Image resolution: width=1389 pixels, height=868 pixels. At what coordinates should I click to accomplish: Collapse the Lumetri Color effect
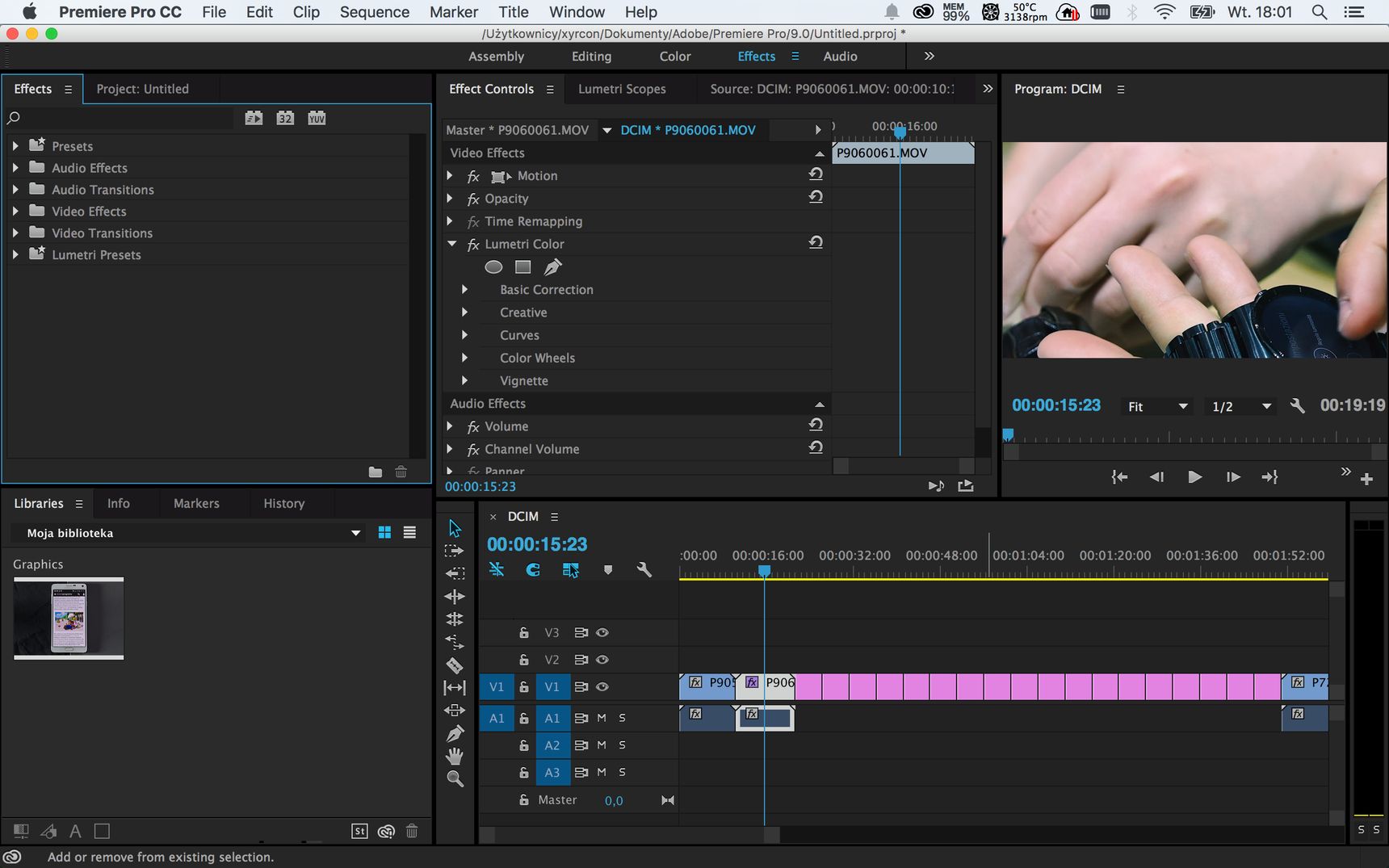[451, 244]
